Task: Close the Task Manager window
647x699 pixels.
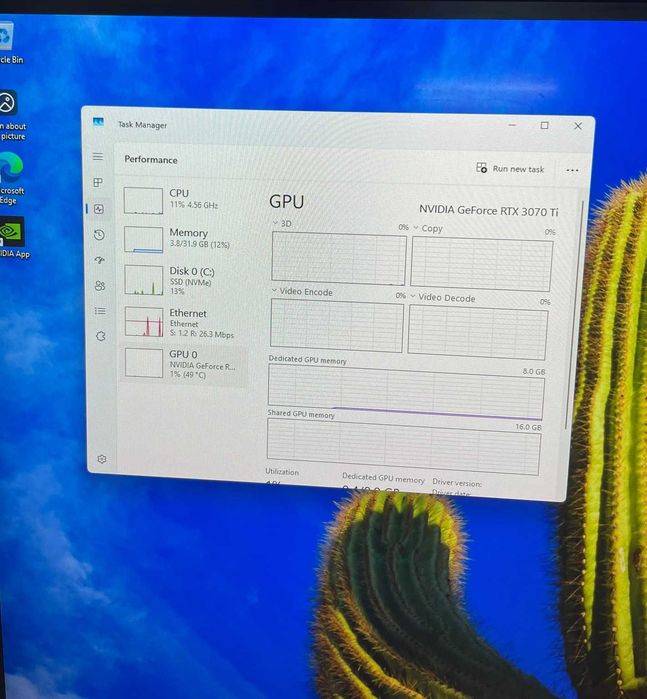Action: pyautogui.click(x=578, y=126)
